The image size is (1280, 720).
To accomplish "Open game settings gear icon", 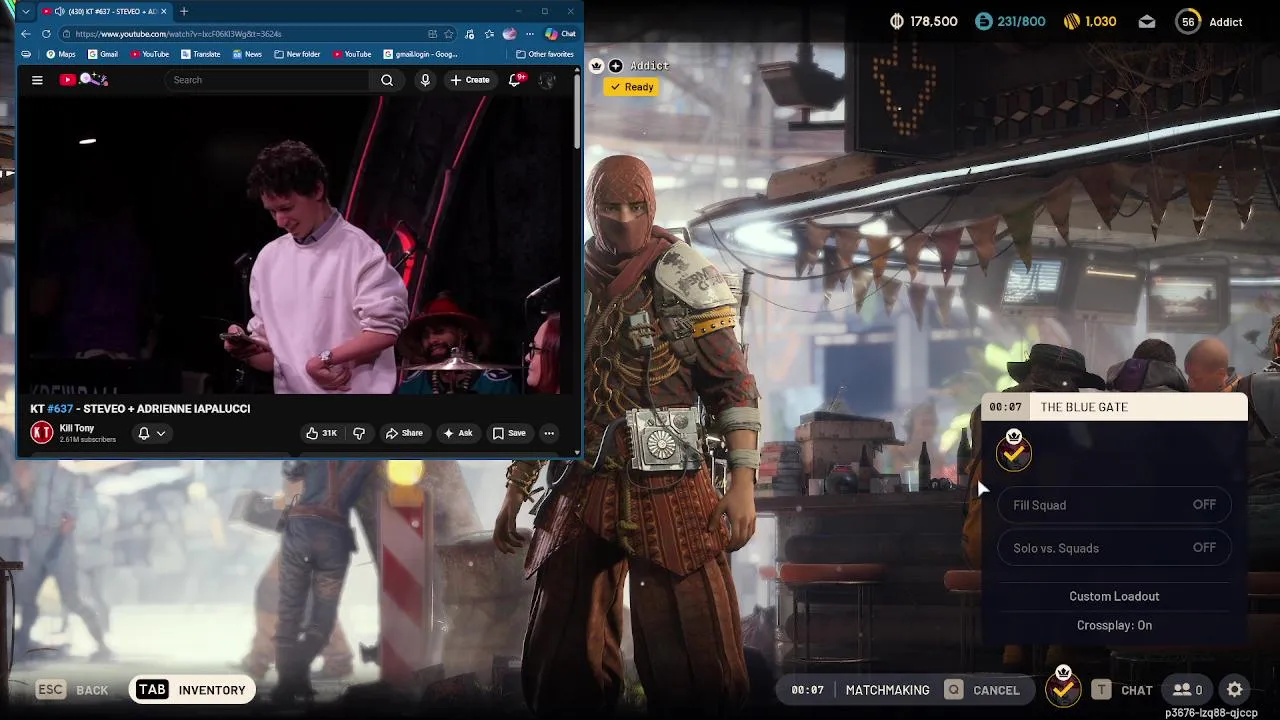I will click(x=1235, y=690).
